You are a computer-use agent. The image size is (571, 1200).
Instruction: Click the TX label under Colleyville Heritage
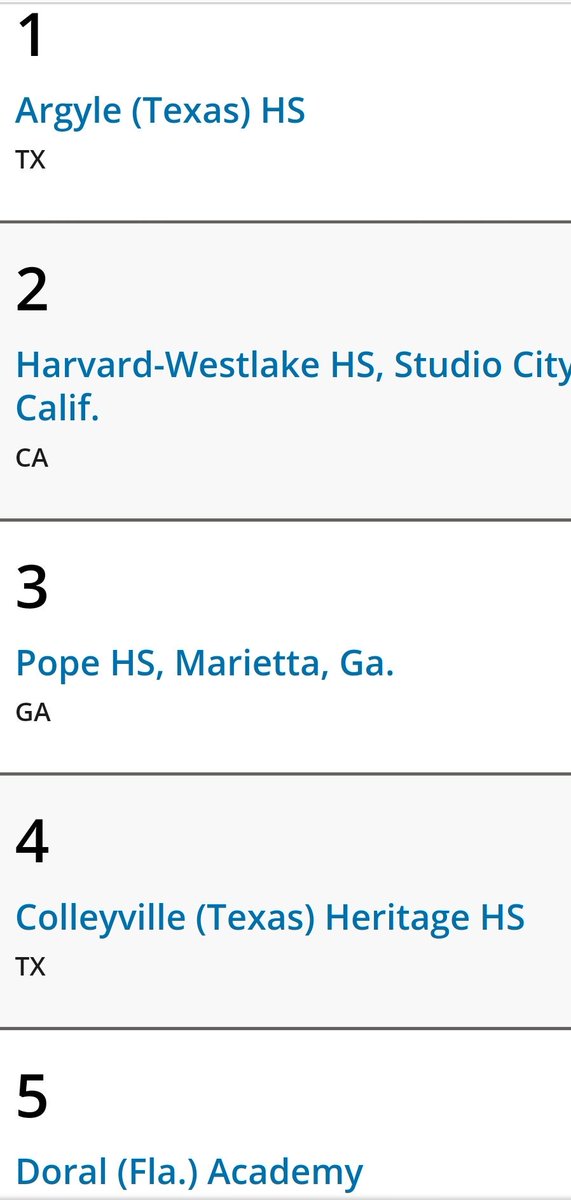click(x=30, y=967)
